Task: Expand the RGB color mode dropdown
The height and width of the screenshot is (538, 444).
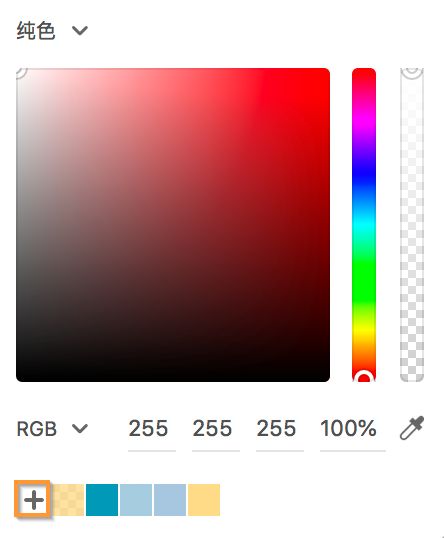Action: (x=52, y=429)
